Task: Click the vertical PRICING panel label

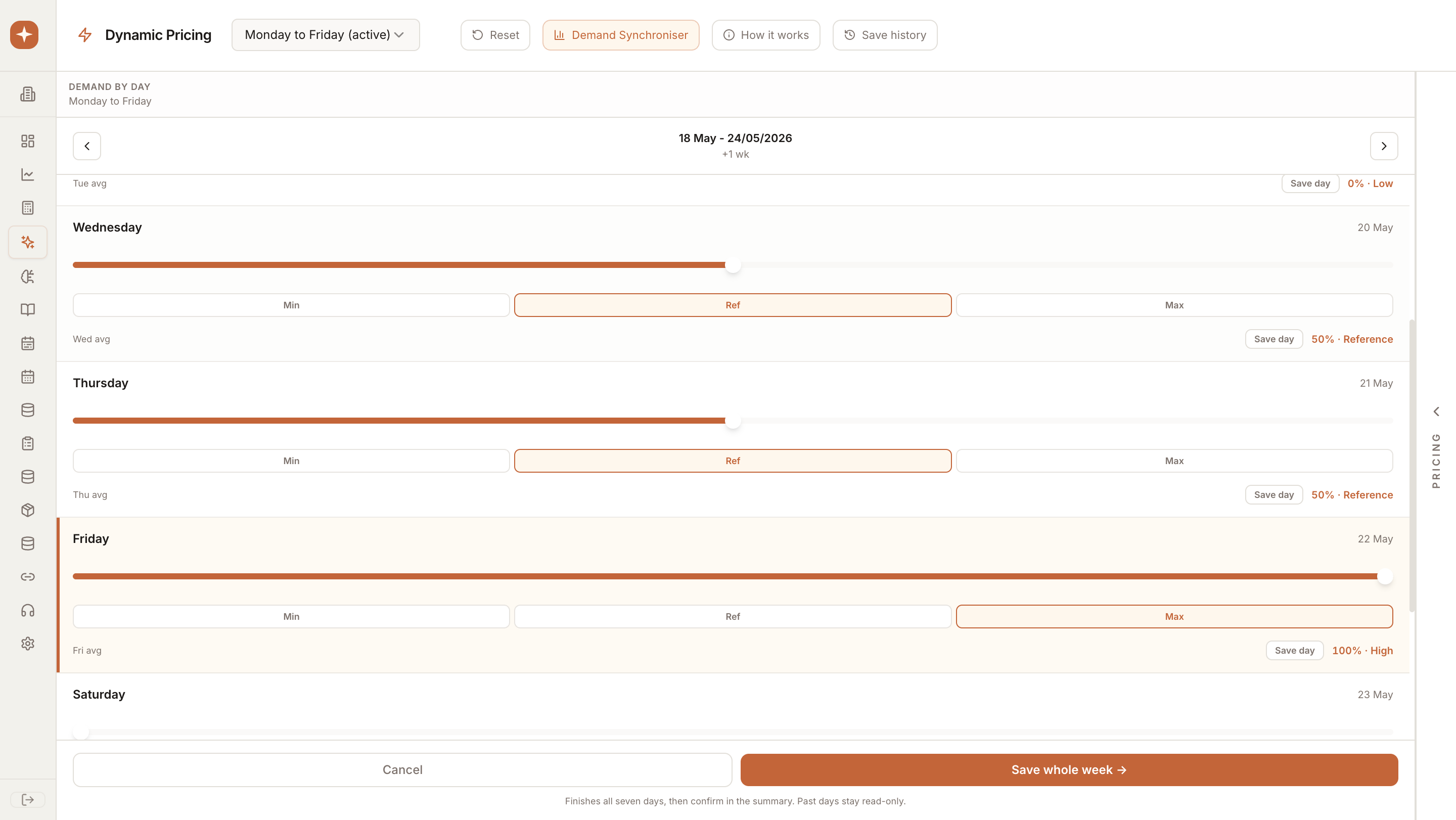Action: [1436, 461]
